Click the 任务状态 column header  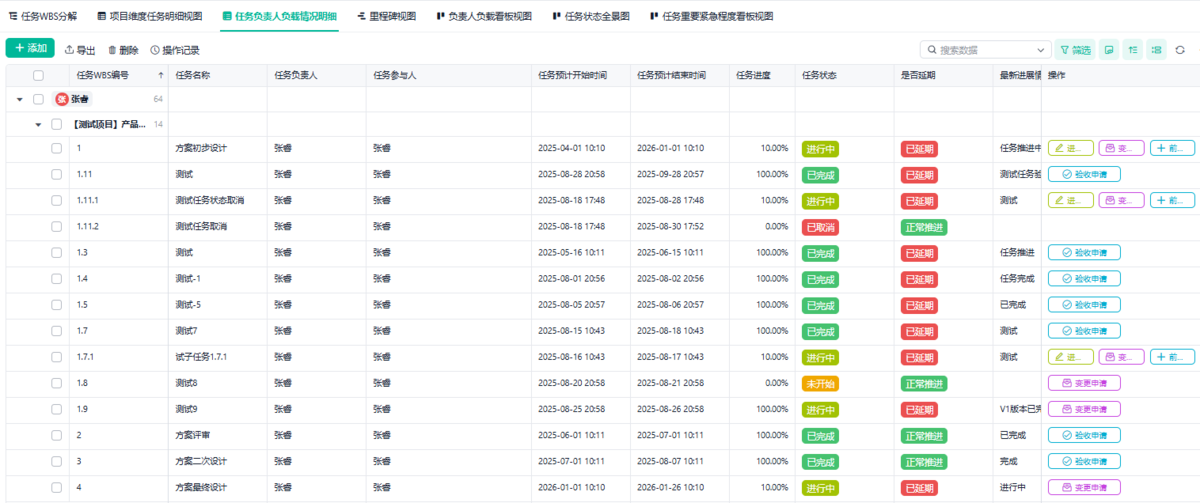tap(819, 75)
